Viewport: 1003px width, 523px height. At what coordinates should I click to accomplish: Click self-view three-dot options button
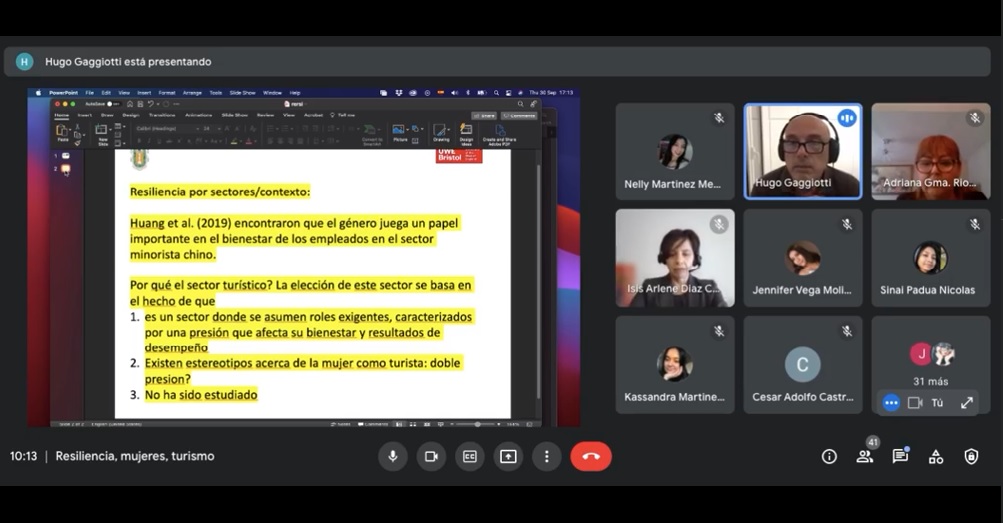click(891, 403)
